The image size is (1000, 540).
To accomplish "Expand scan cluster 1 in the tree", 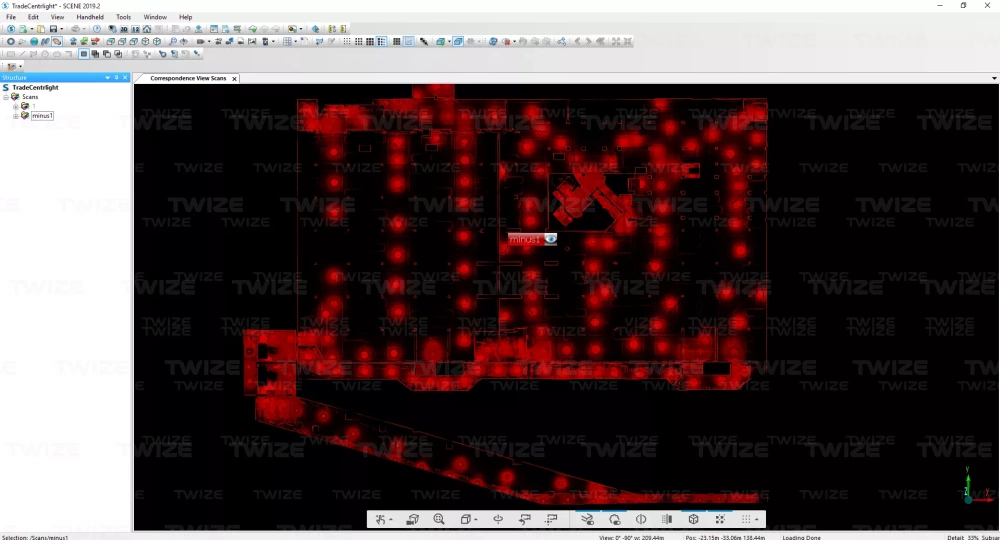I will point(15,106).
